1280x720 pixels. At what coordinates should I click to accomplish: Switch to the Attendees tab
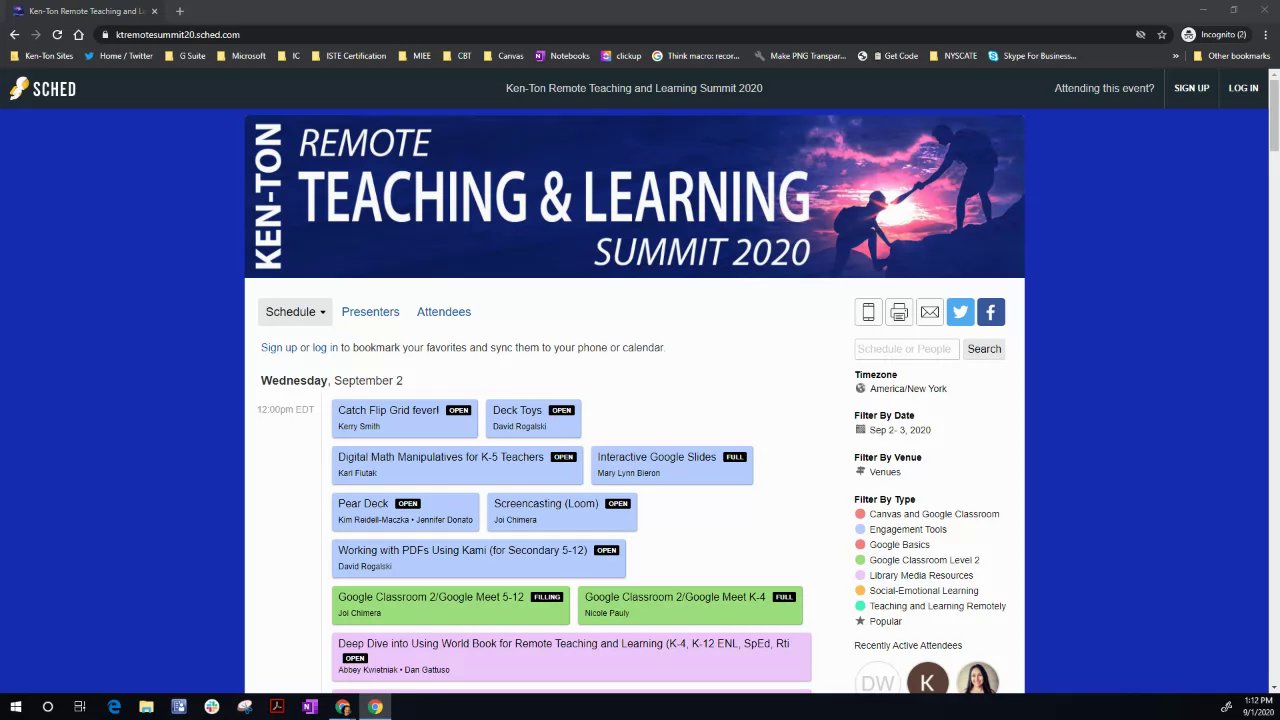click(444, 312)
